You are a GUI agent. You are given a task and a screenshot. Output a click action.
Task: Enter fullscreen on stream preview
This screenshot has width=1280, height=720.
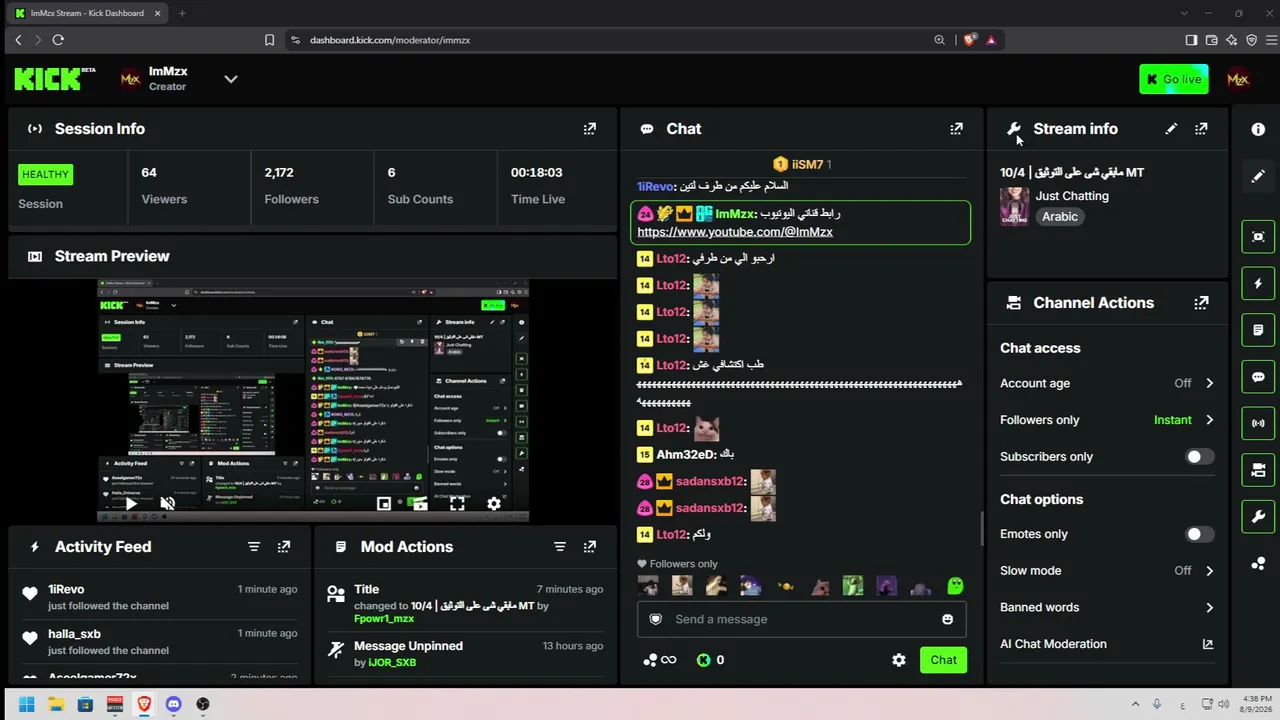click(x=457, y=504)
